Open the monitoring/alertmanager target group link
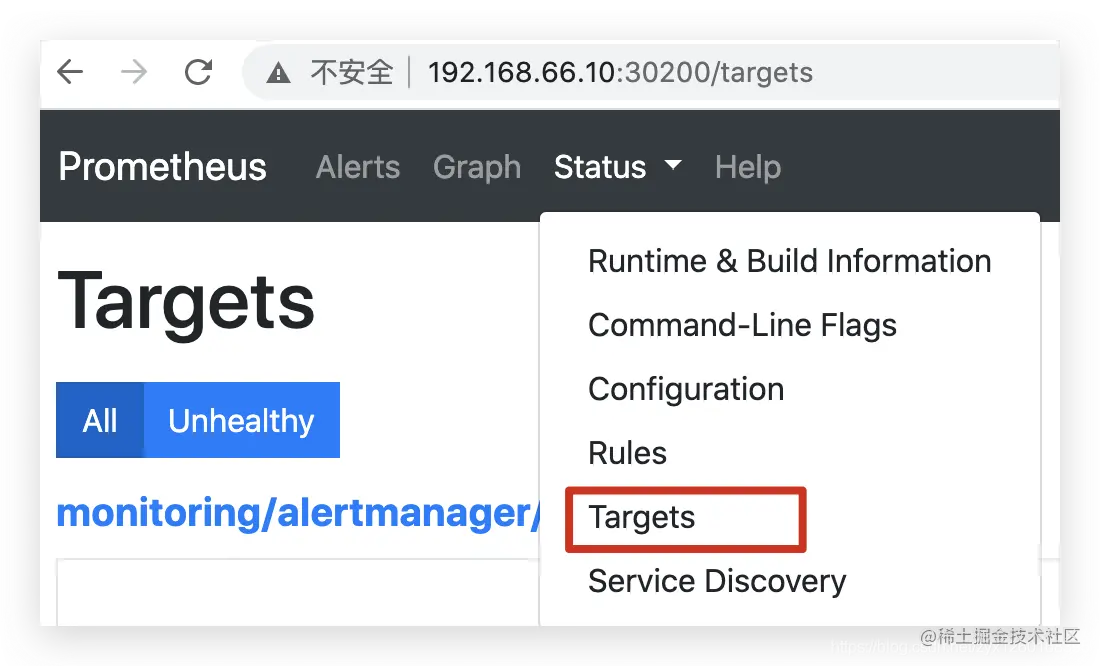The width and height of the screenshot is (1100, 666). click(x=299, y=513)
